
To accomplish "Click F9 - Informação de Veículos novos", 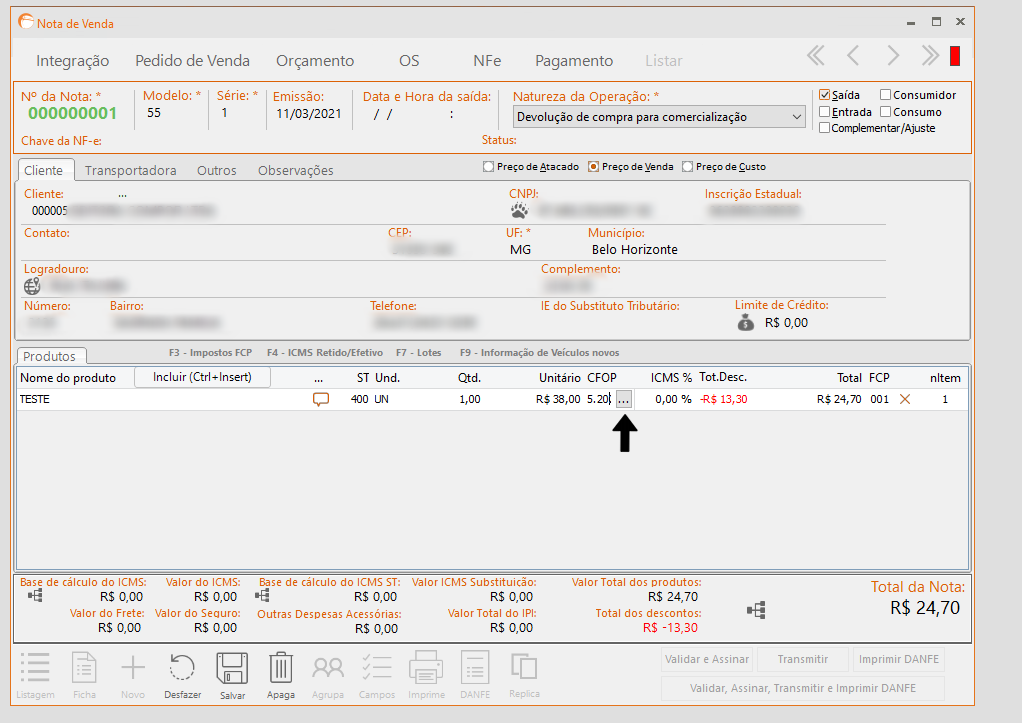I will click(540, 353).
